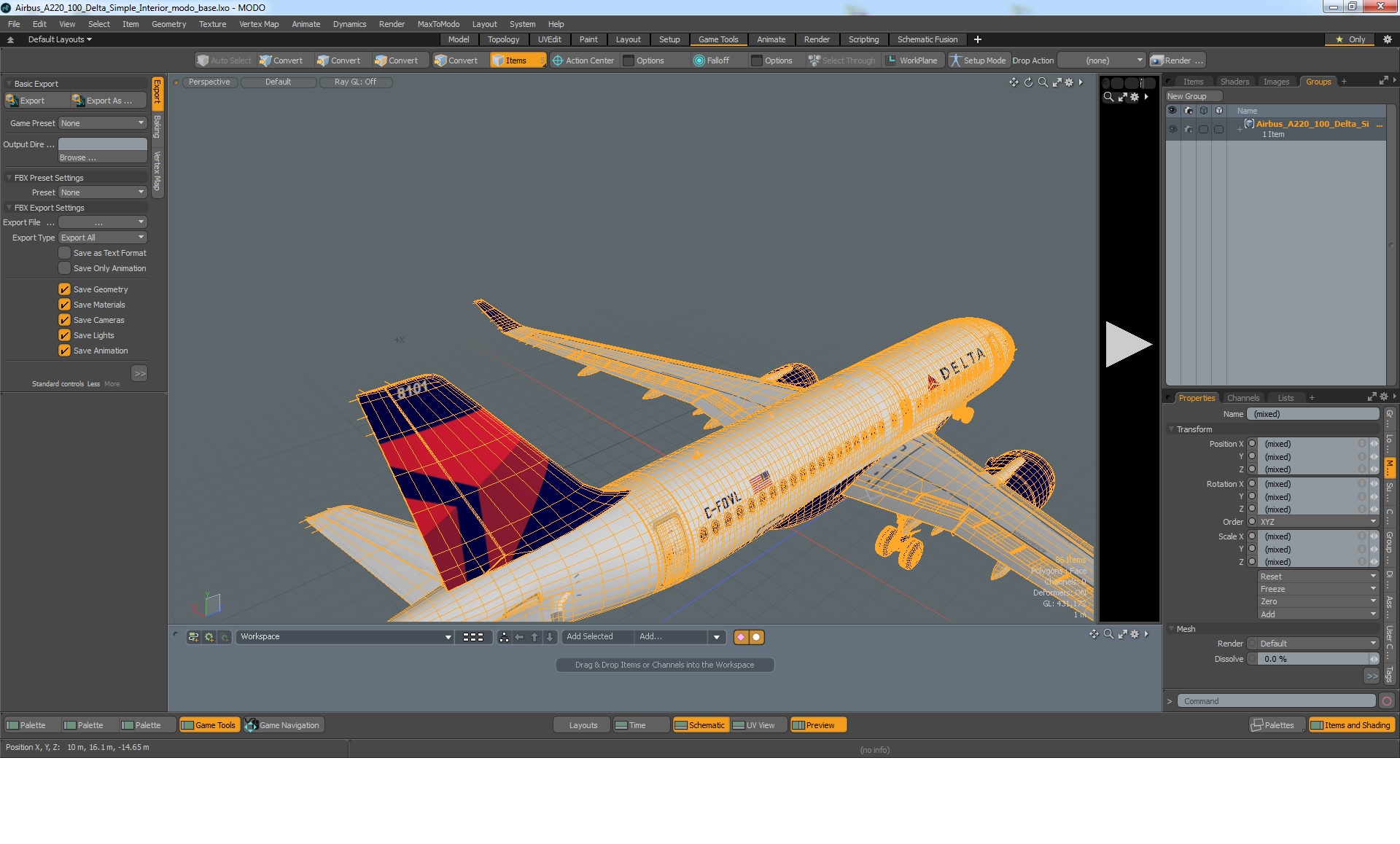Click the New Group button
Viewport: 1400px width, 844px height.
coord(1193,96)
